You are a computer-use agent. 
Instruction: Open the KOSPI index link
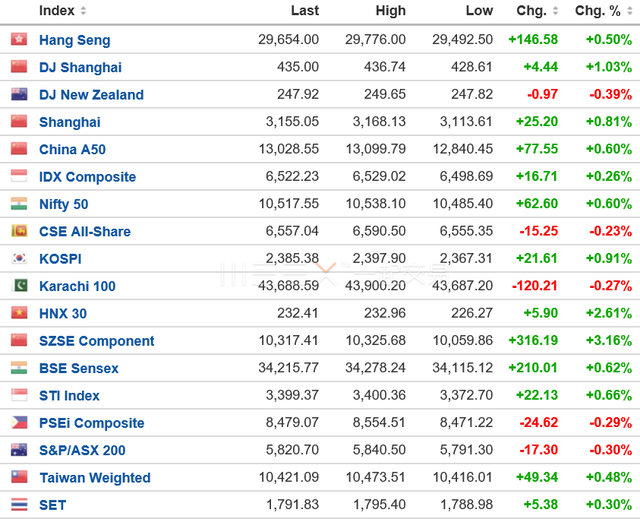pyautogui.click(x=60, y=259)
